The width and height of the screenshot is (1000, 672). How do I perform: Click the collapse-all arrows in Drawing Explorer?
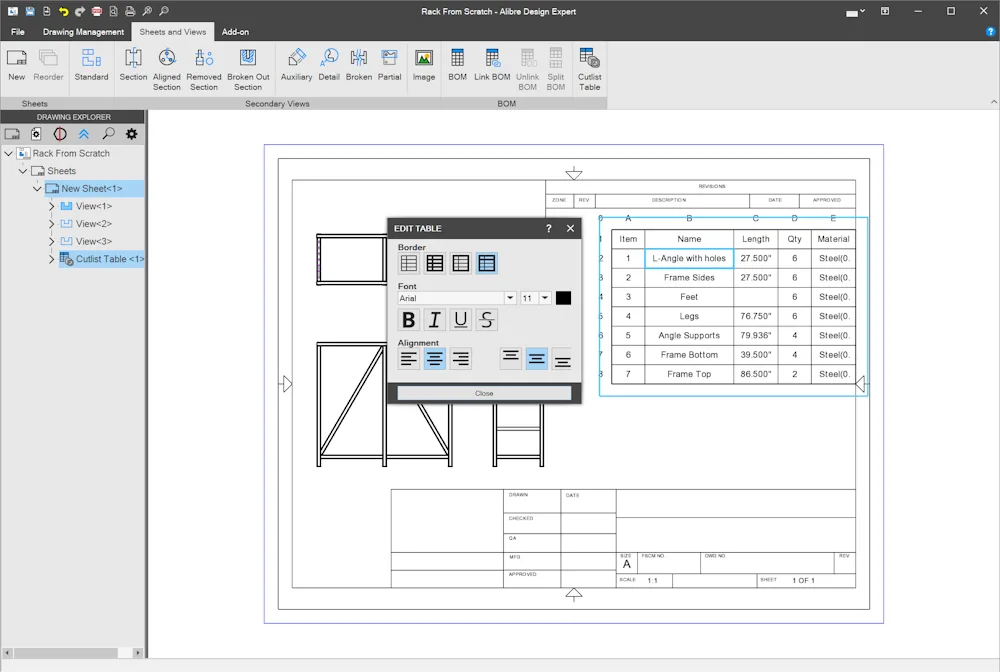tap(84, 134)
